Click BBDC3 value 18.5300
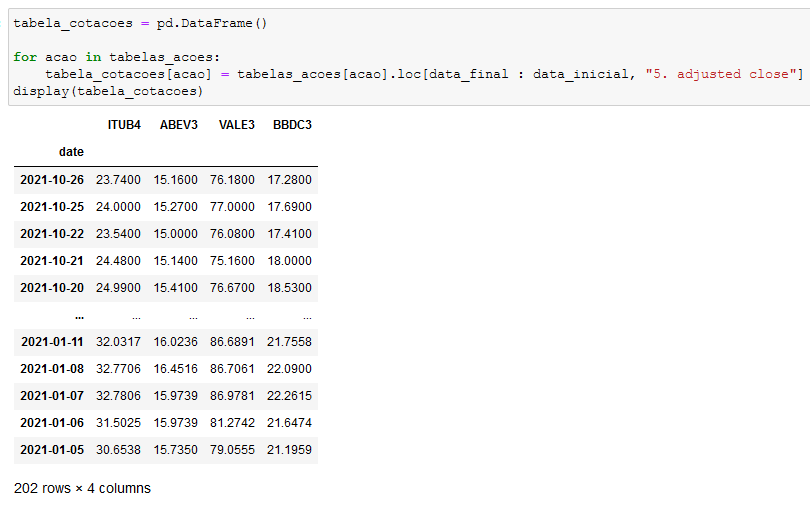Screen dimensions: 810x505 coord(289,288)
